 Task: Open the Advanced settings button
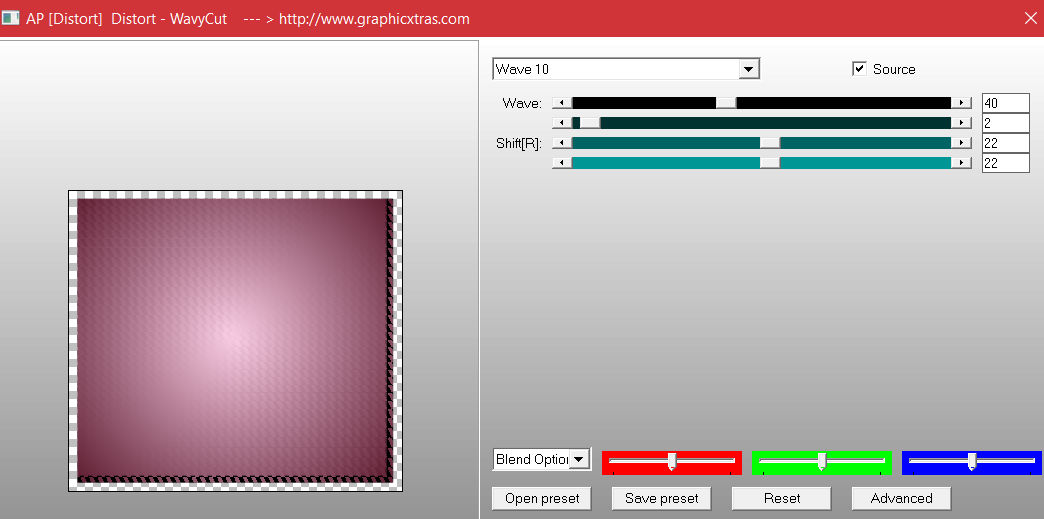(902, 498)
